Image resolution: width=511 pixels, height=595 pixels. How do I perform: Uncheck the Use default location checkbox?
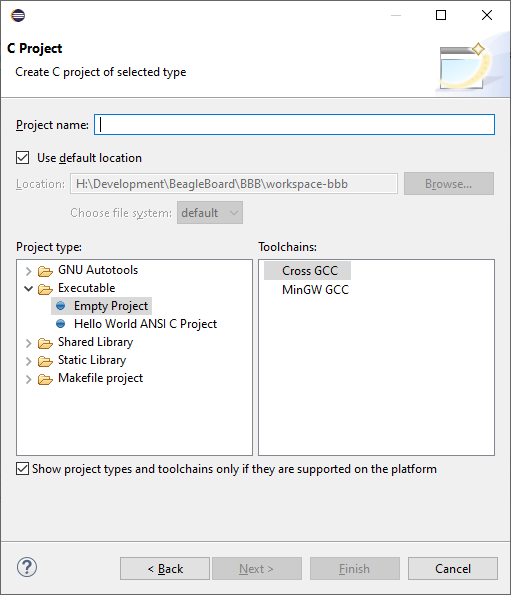pyautogui.click(x=22, y=157)
